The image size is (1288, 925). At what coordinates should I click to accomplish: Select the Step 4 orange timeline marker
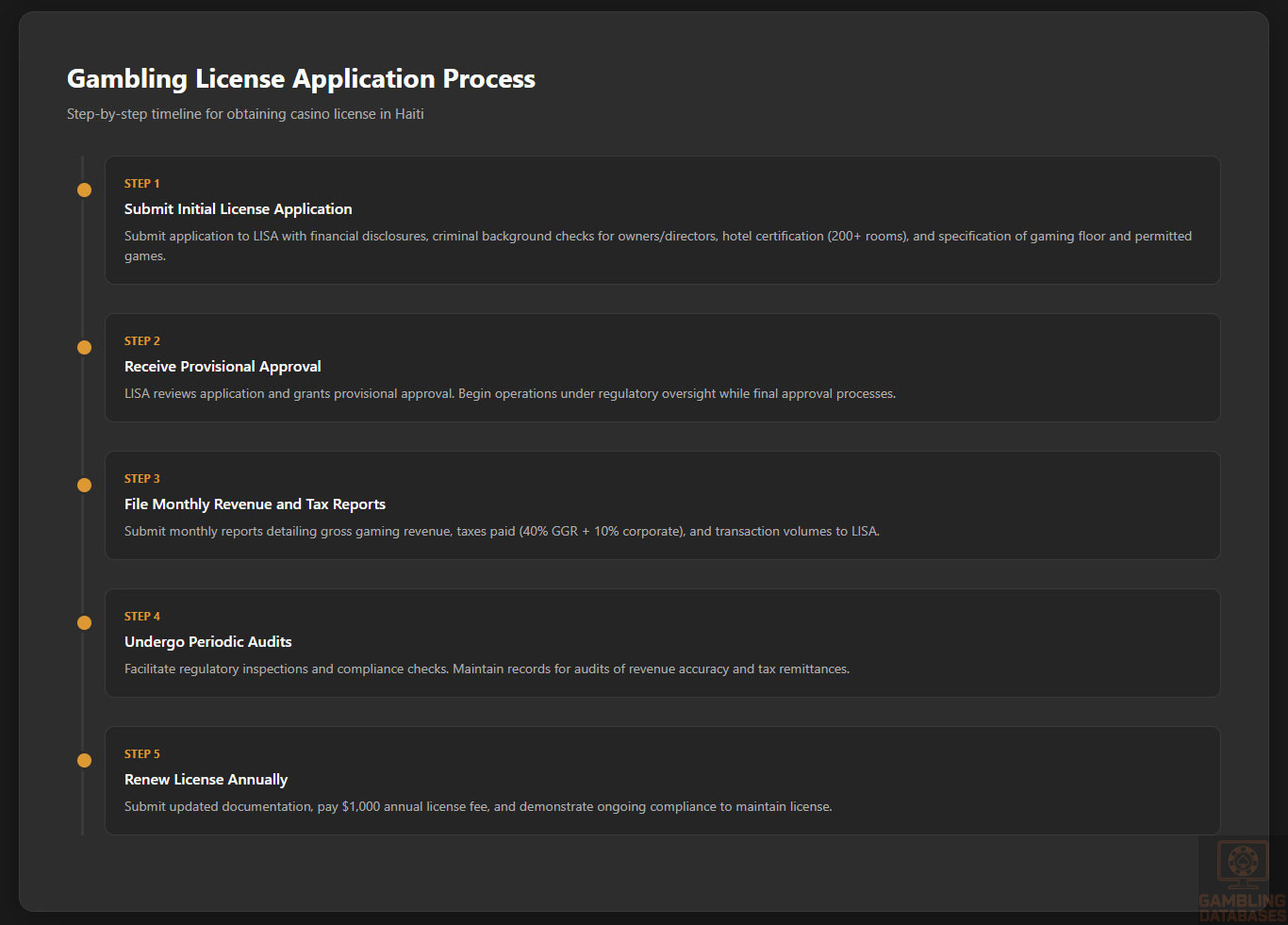pos(84,623)
